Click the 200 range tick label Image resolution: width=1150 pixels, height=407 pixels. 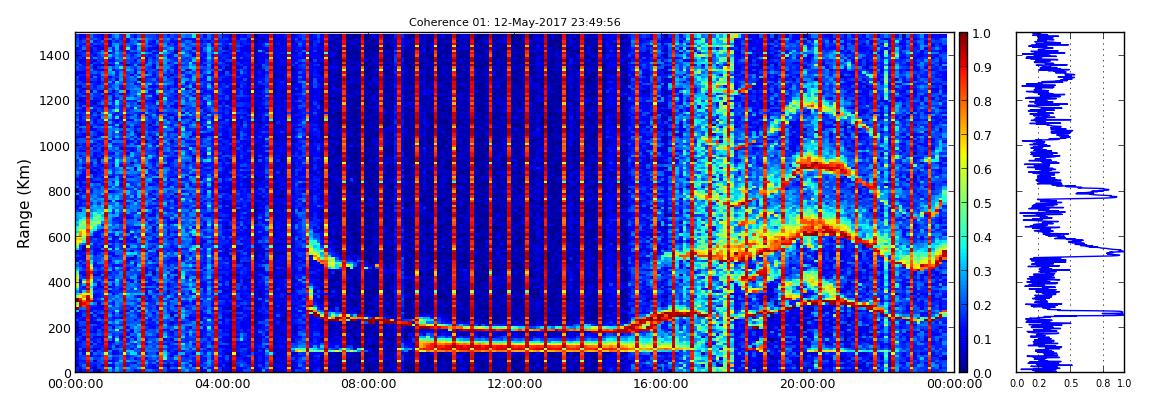point(60,328)
